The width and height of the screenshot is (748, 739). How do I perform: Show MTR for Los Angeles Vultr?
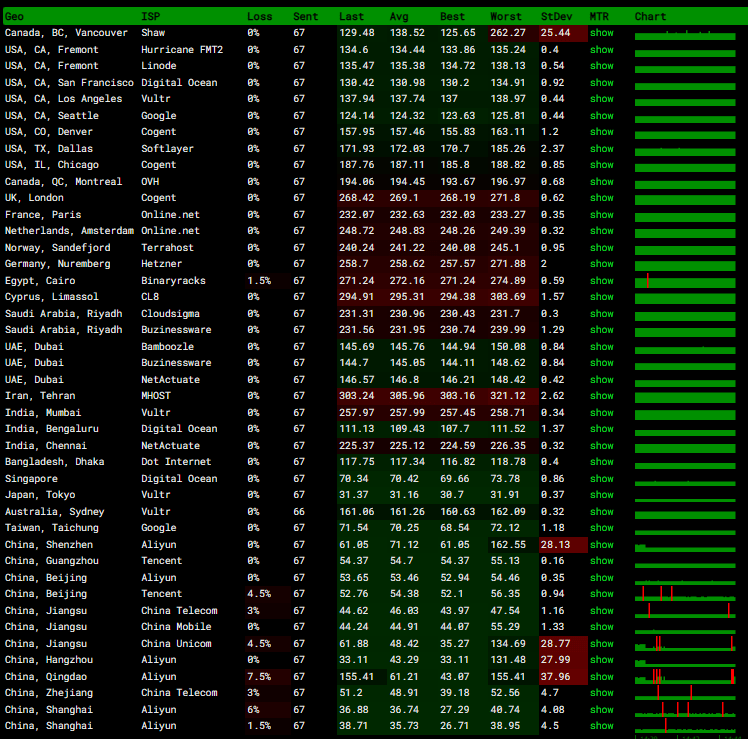602,99
